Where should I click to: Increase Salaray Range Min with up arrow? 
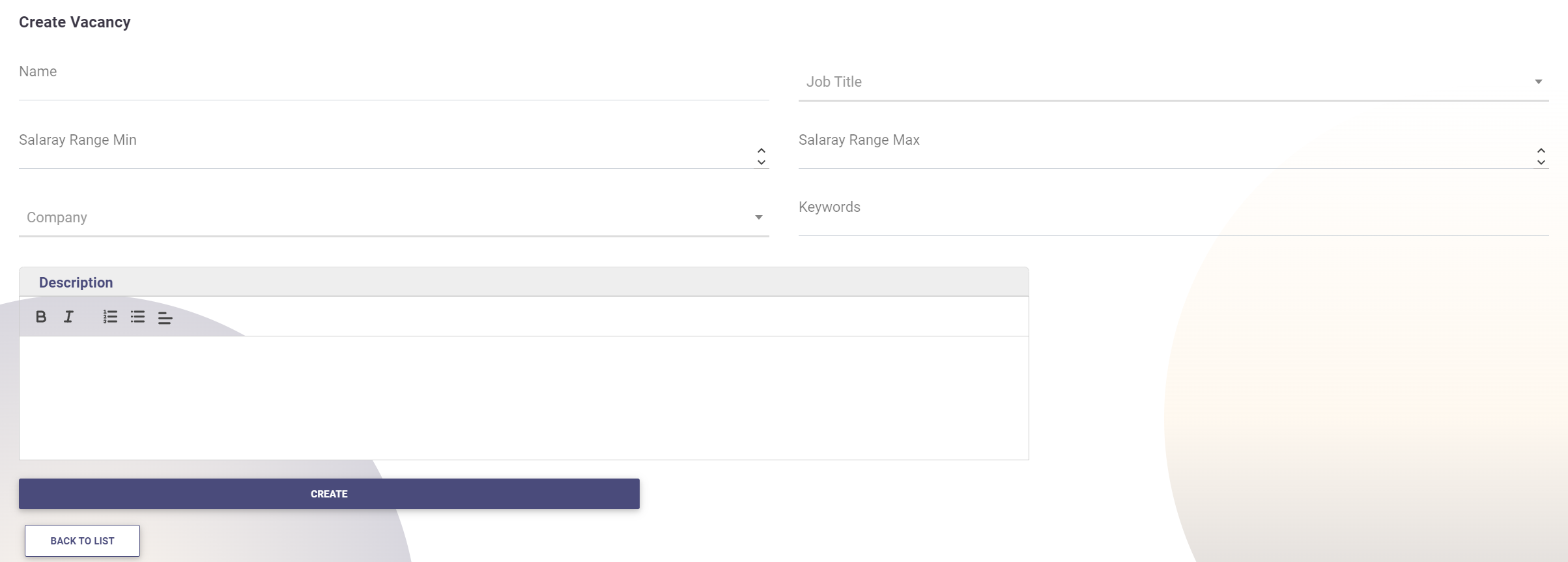[761, 151]
